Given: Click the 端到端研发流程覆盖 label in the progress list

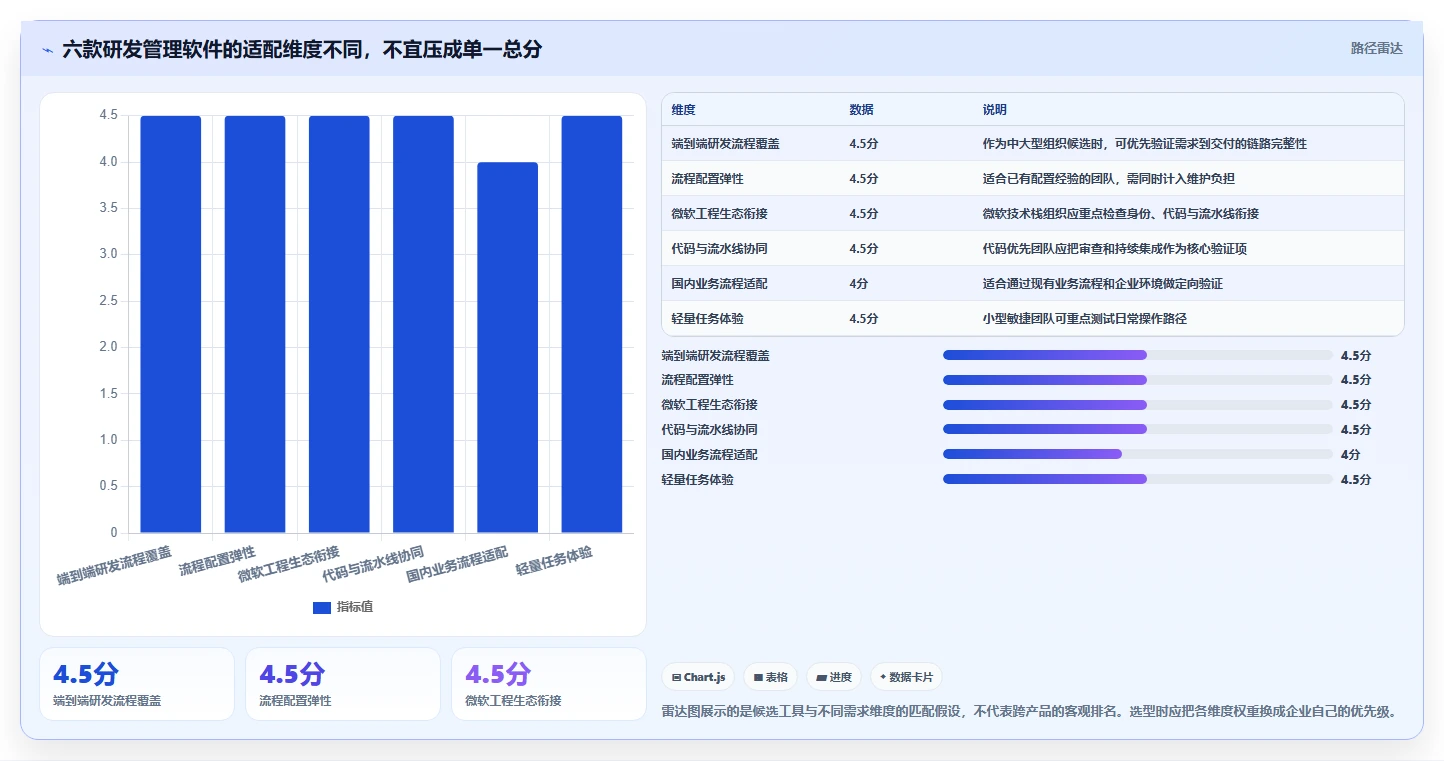Looking at the screenshot, I should click(715, 355).
